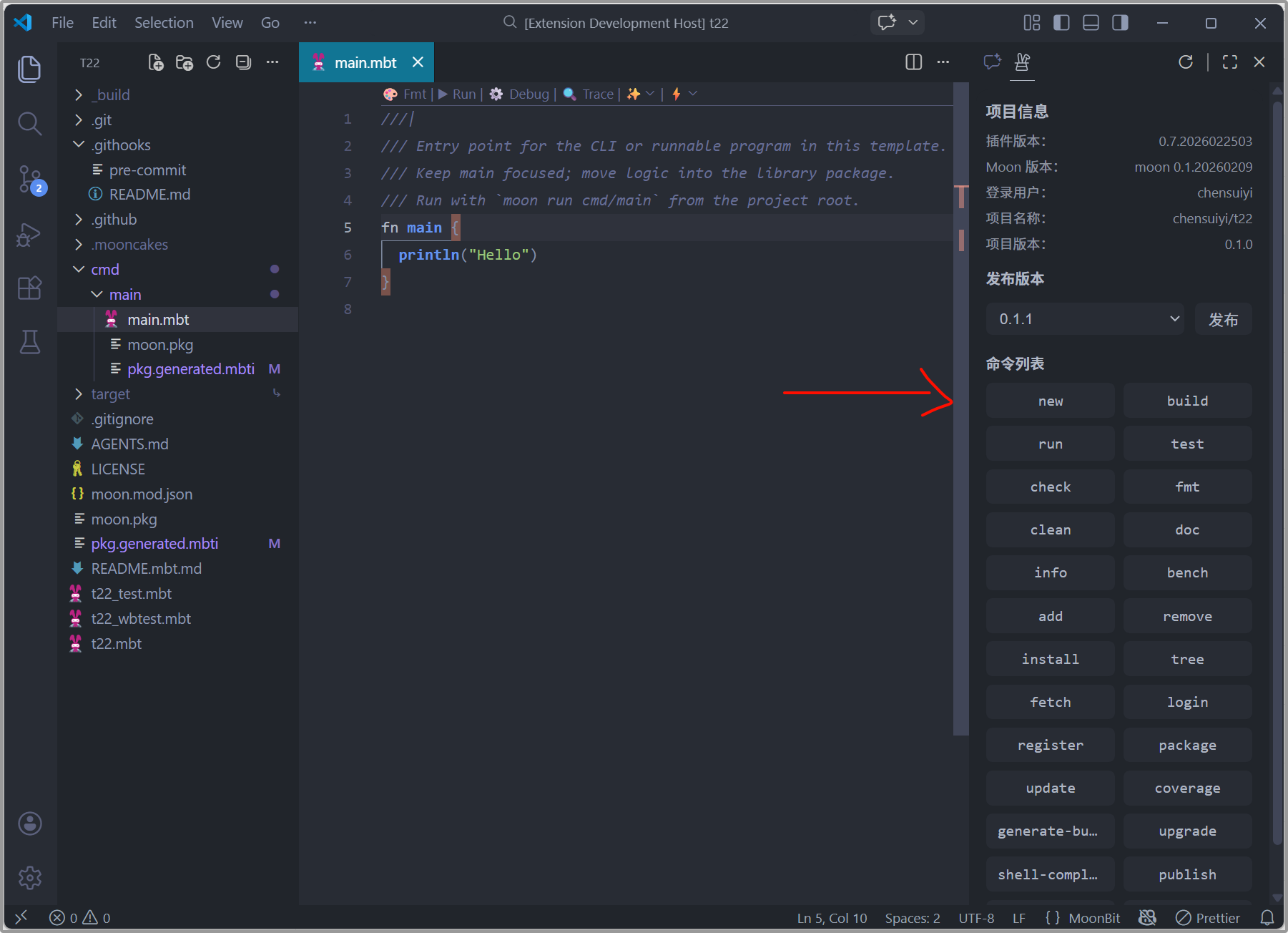This screenshot has width=1288, height=933.
Task: Open the Go menu
Action: click(270, 23)
